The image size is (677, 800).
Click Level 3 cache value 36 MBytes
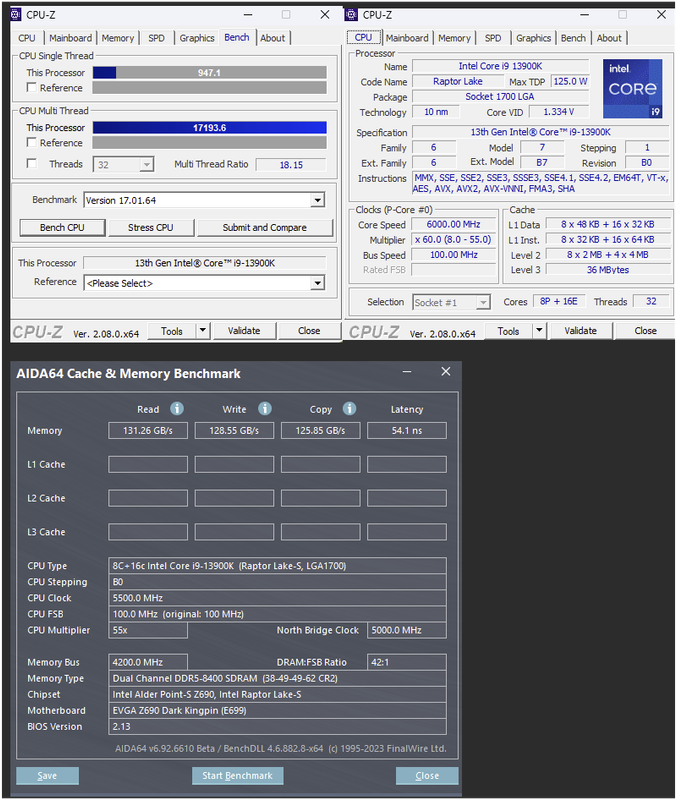(608, 269)
